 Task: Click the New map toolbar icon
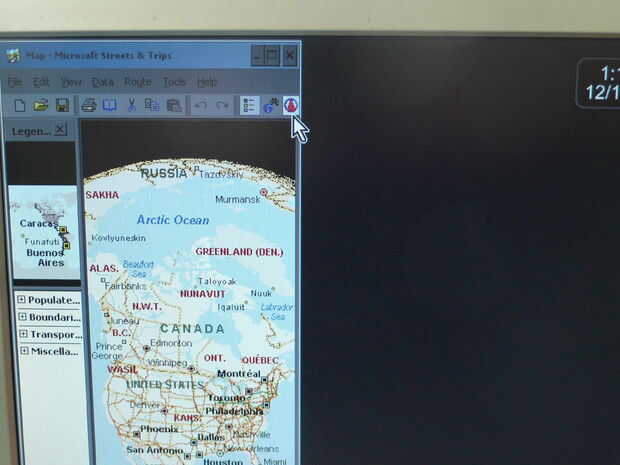tap(19, 106)
